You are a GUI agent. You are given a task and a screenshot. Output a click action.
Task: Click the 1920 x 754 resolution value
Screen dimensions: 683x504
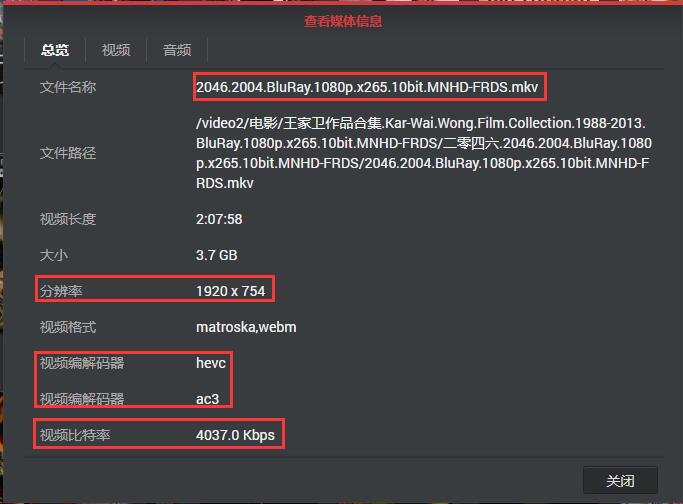230,291
